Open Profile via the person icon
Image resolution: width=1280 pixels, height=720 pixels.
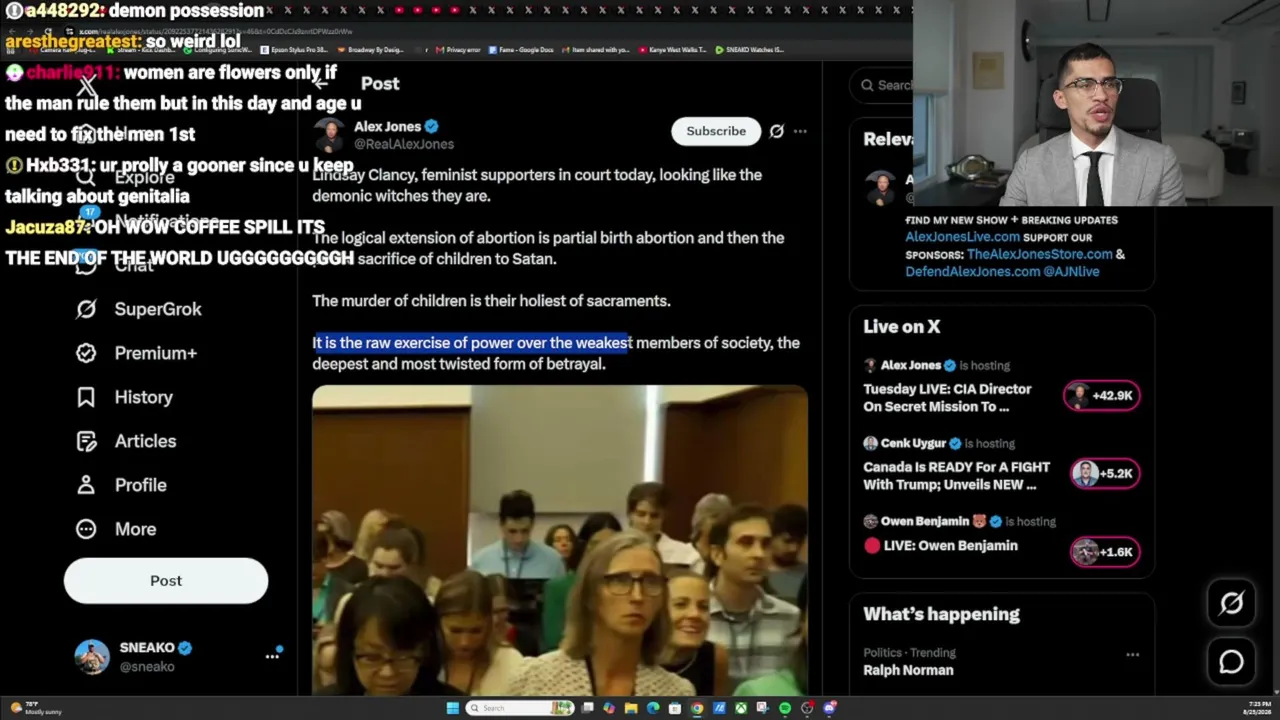(86, 485)
